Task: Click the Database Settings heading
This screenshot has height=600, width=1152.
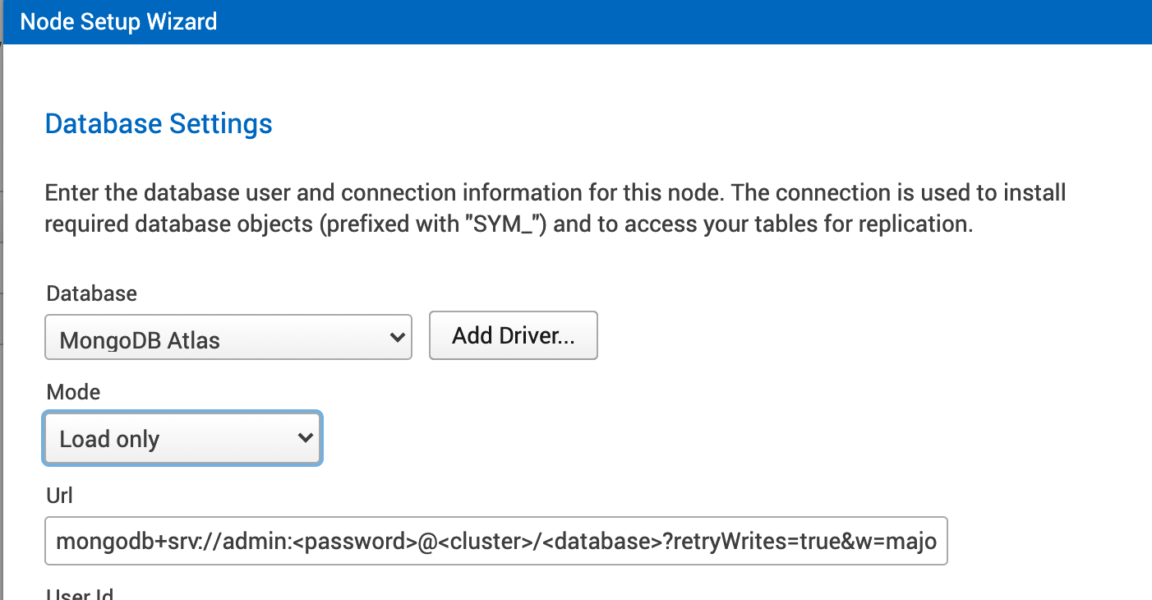Action: click(159, 124)
